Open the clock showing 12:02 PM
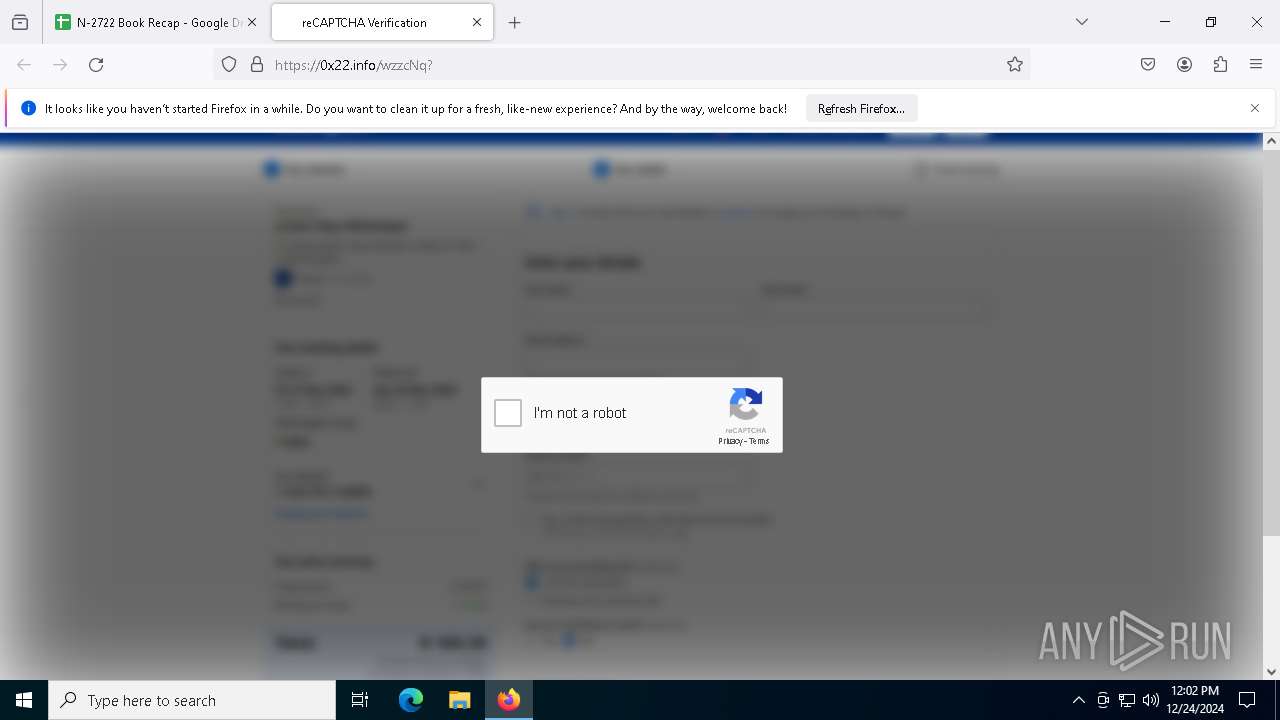Screen dimensions: 1280x720 pyautogui.click(x=1195, y=700)
